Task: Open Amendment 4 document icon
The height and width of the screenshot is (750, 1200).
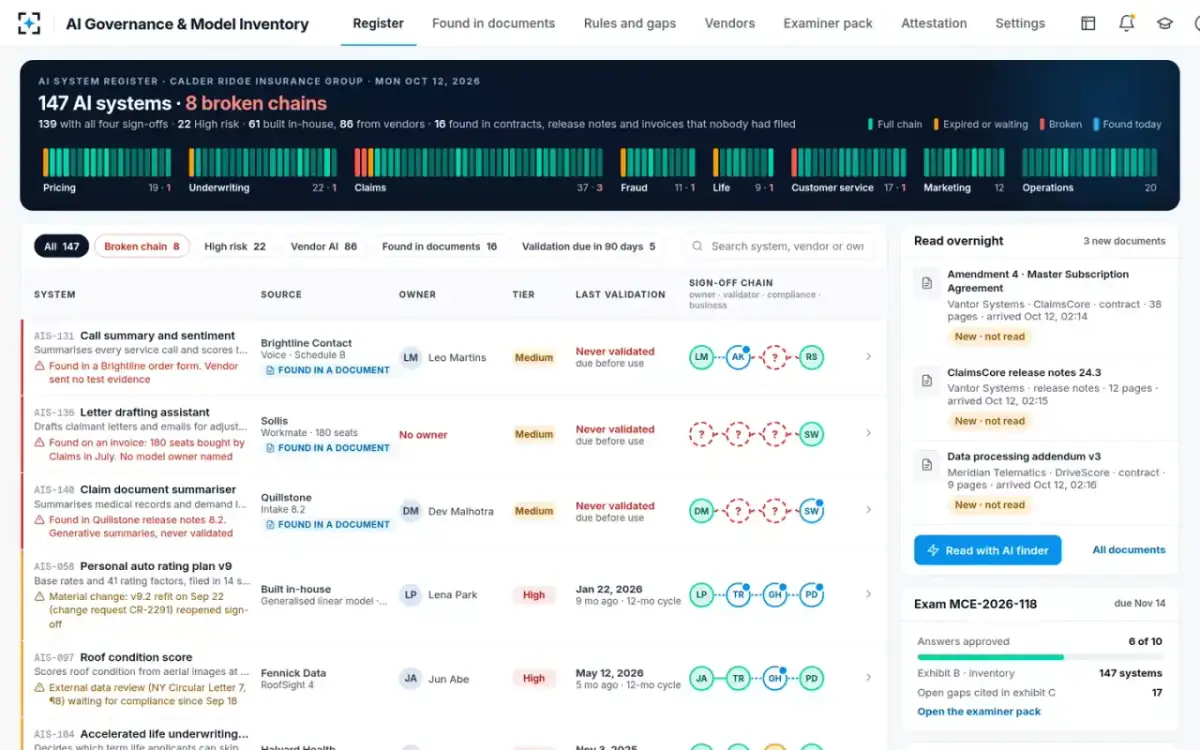Action: (927, 284)
